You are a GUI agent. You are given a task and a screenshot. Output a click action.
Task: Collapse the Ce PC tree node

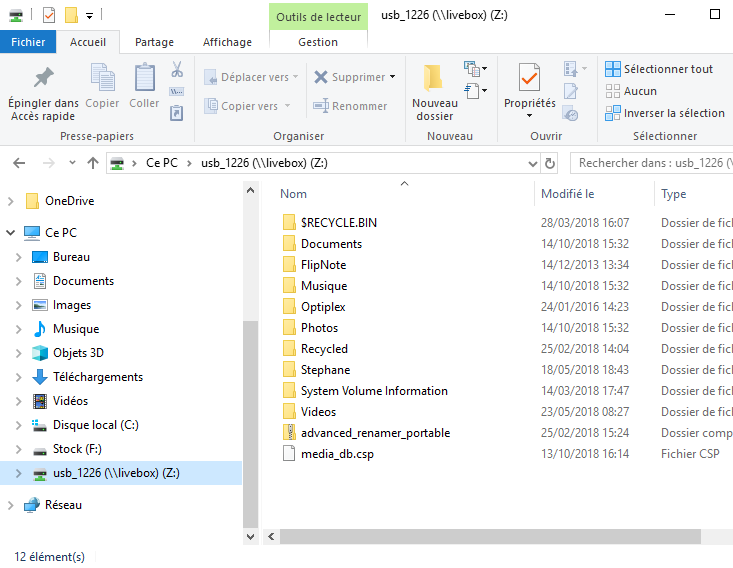coord(10,232)
